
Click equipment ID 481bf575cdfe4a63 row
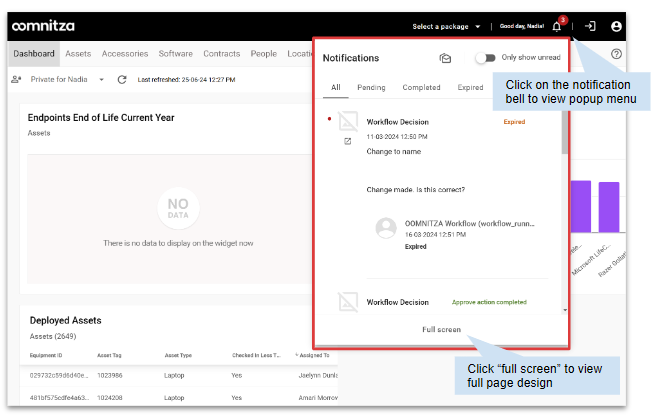(x=59, y=398)
